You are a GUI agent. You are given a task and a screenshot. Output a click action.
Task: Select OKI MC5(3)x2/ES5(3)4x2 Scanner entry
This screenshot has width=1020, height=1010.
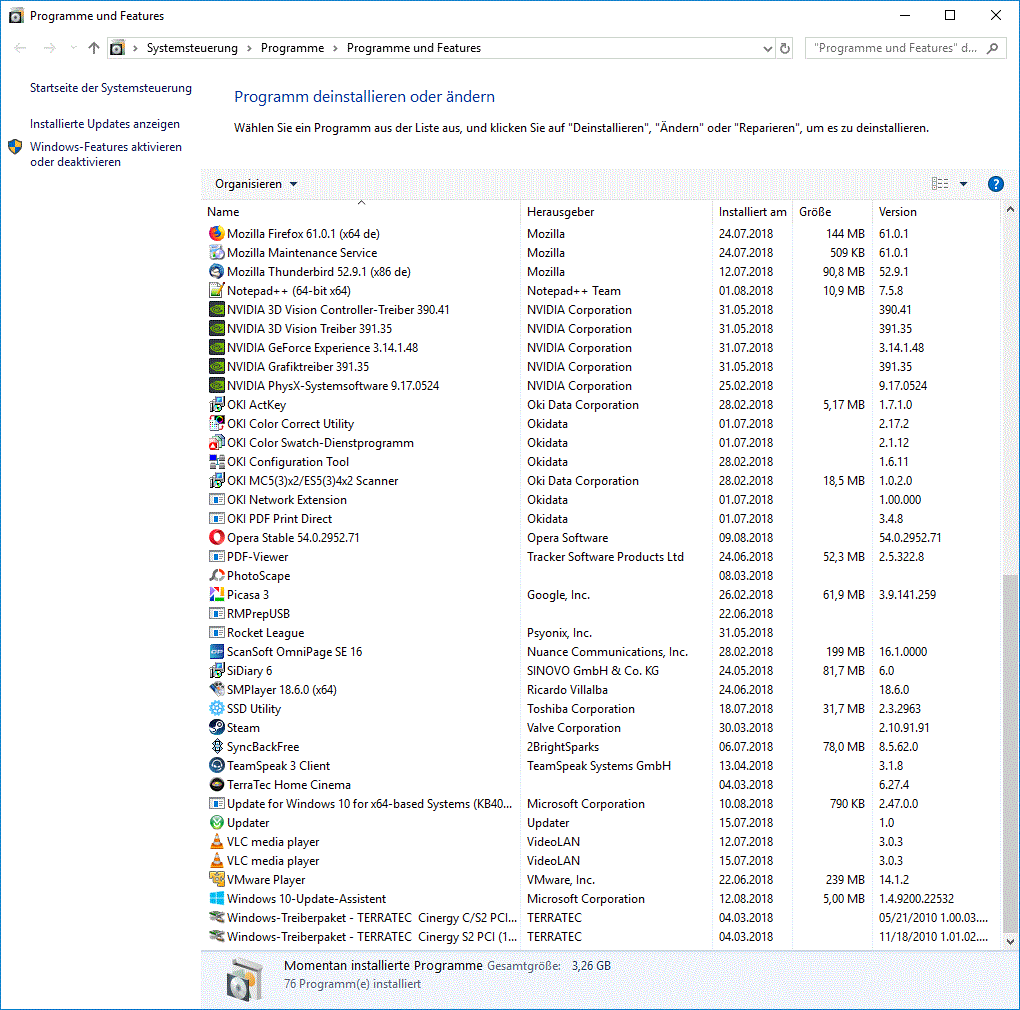coord(602,481)
